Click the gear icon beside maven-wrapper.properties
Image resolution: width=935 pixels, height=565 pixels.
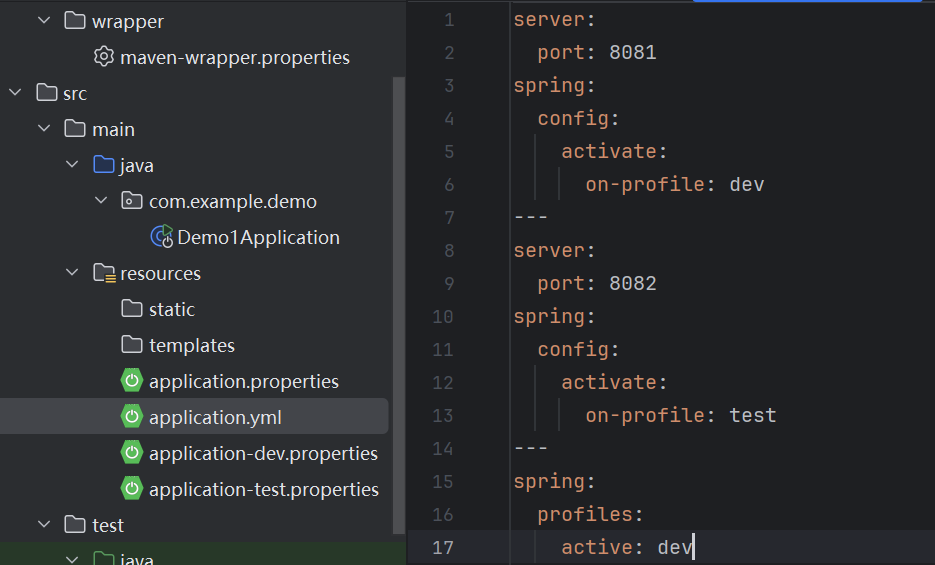coord(103,57)
